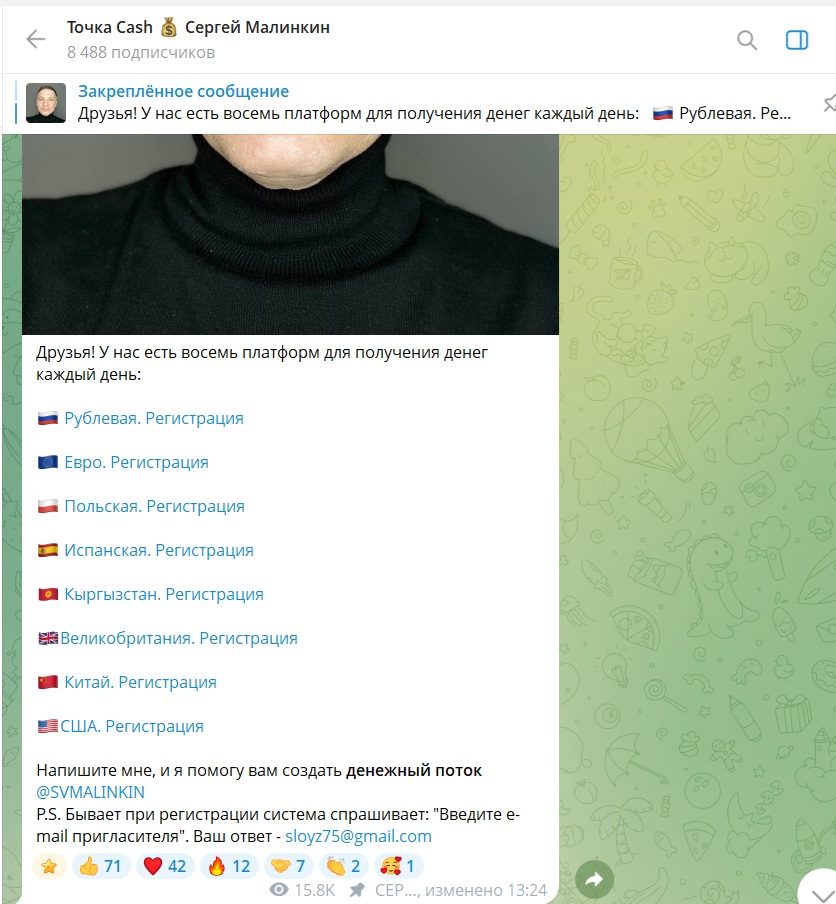Open the Рублевая. Регистрация link
The width and height of the screenshot is (836, 904).
tap(153, 418)
